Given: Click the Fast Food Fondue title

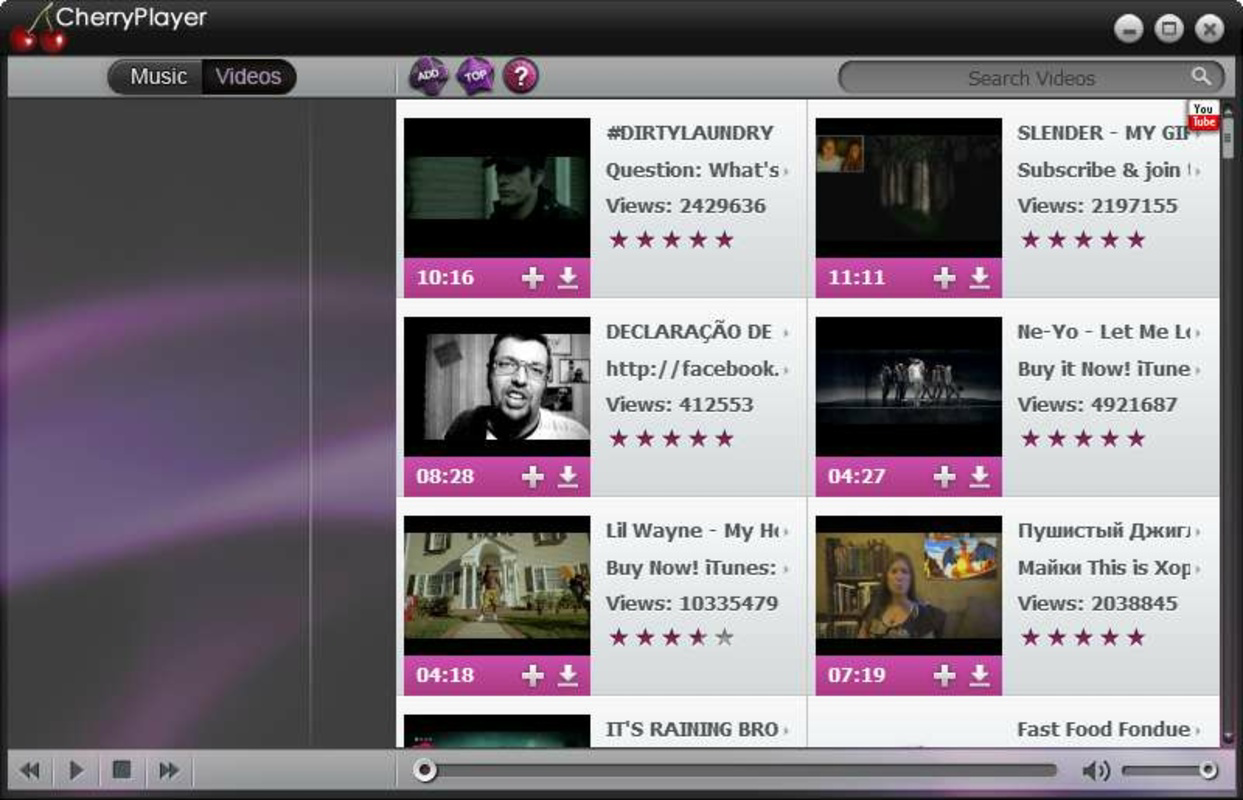Looking at the screenshot, I should (x=1104, y=730).
